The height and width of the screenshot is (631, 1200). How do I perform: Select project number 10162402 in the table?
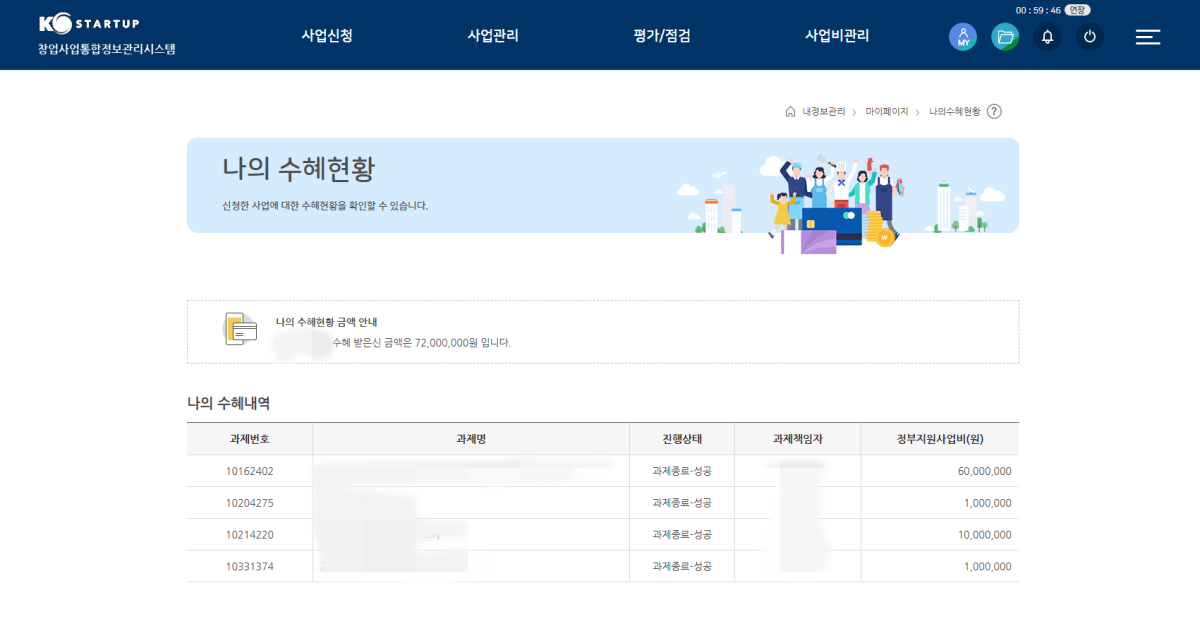pyautogui.click(x=248, y=471)
